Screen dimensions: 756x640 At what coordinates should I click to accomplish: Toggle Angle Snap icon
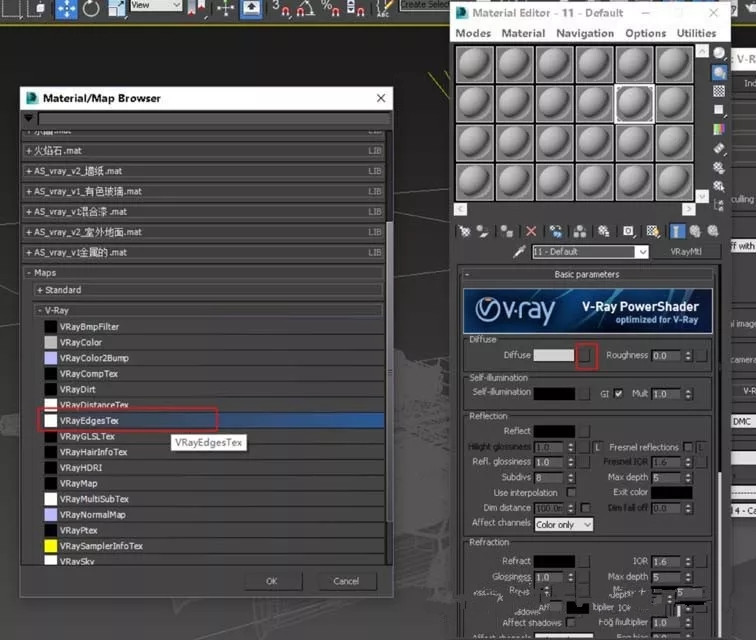click(x=305, y=8)
